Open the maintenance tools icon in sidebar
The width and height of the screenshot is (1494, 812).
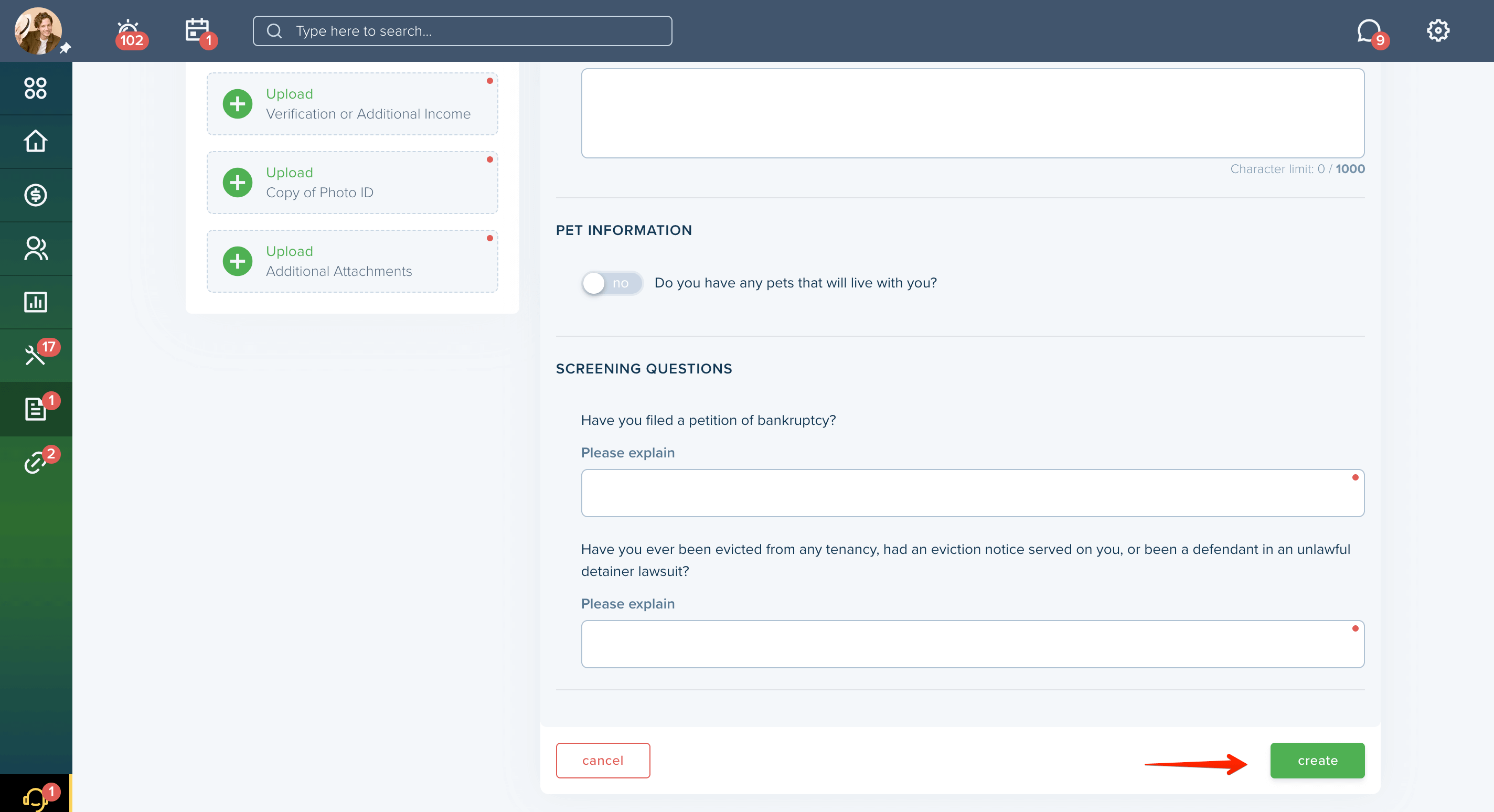[36, 355]
